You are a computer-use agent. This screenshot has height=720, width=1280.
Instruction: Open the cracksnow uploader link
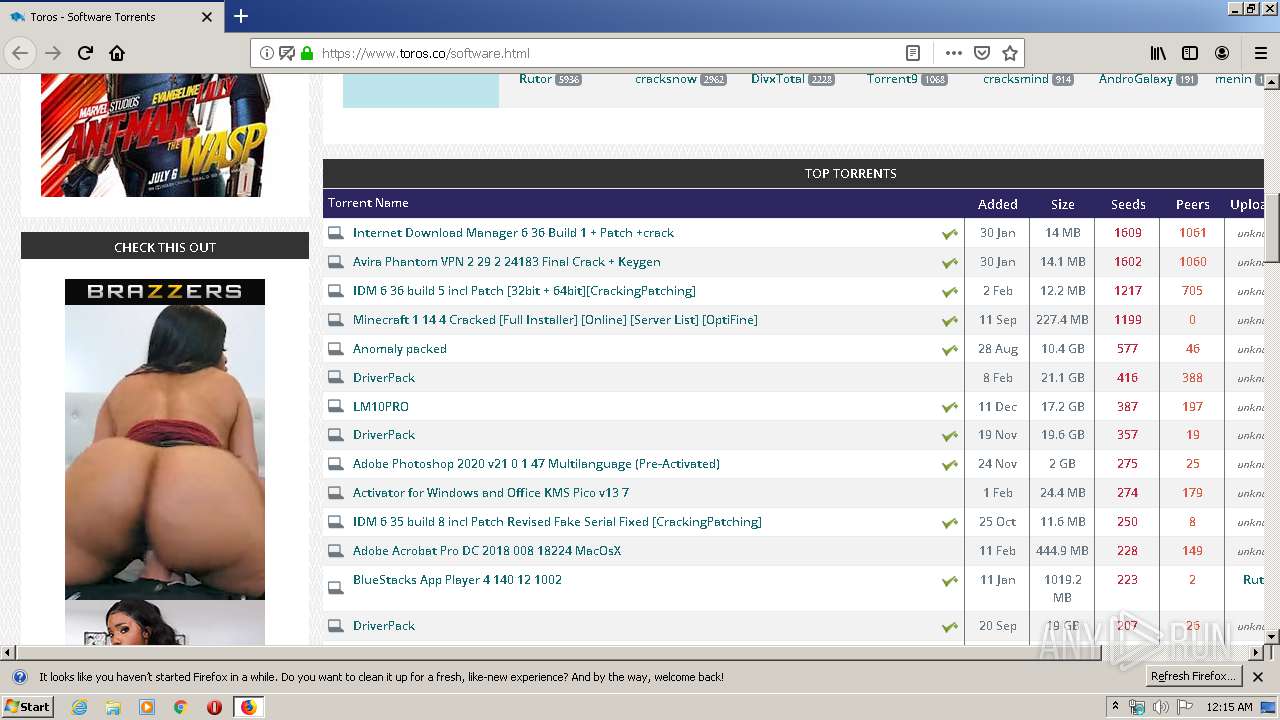[x=665, y=79]
